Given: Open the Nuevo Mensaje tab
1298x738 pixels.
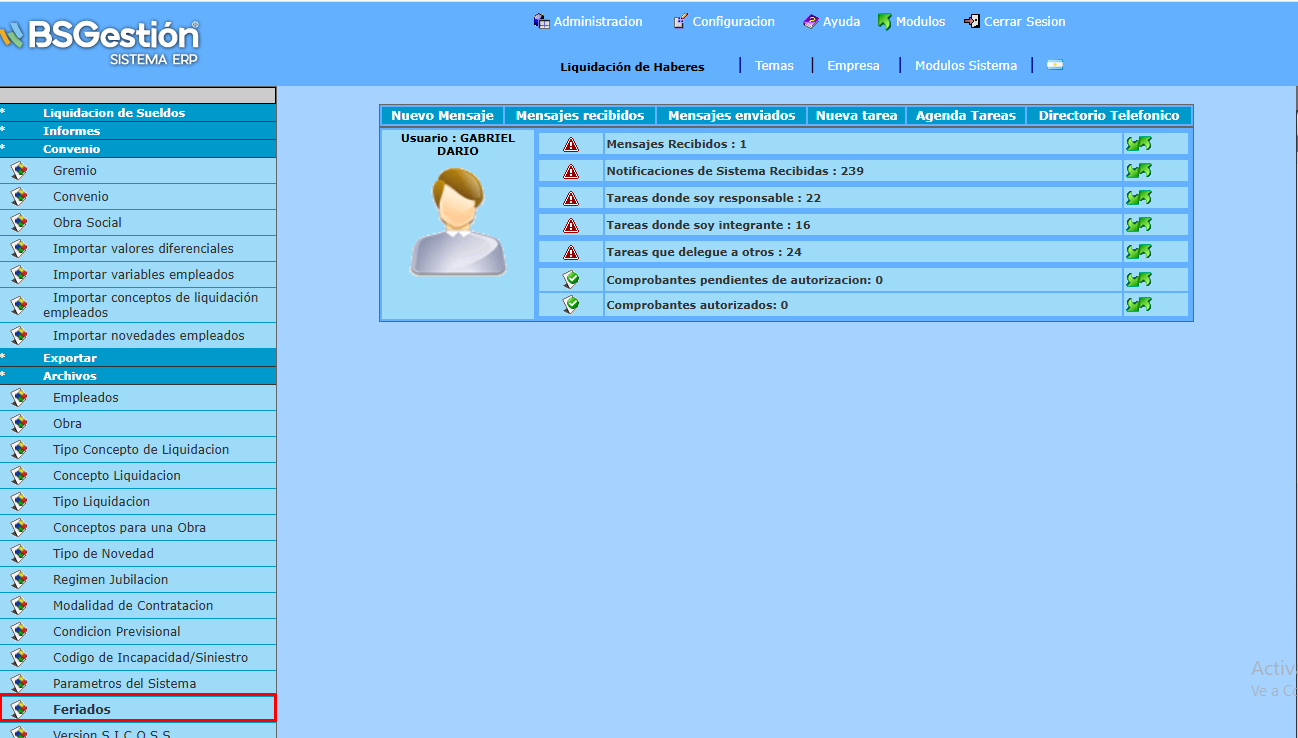Looking at the screenshot, I should (x=442, y=116).
